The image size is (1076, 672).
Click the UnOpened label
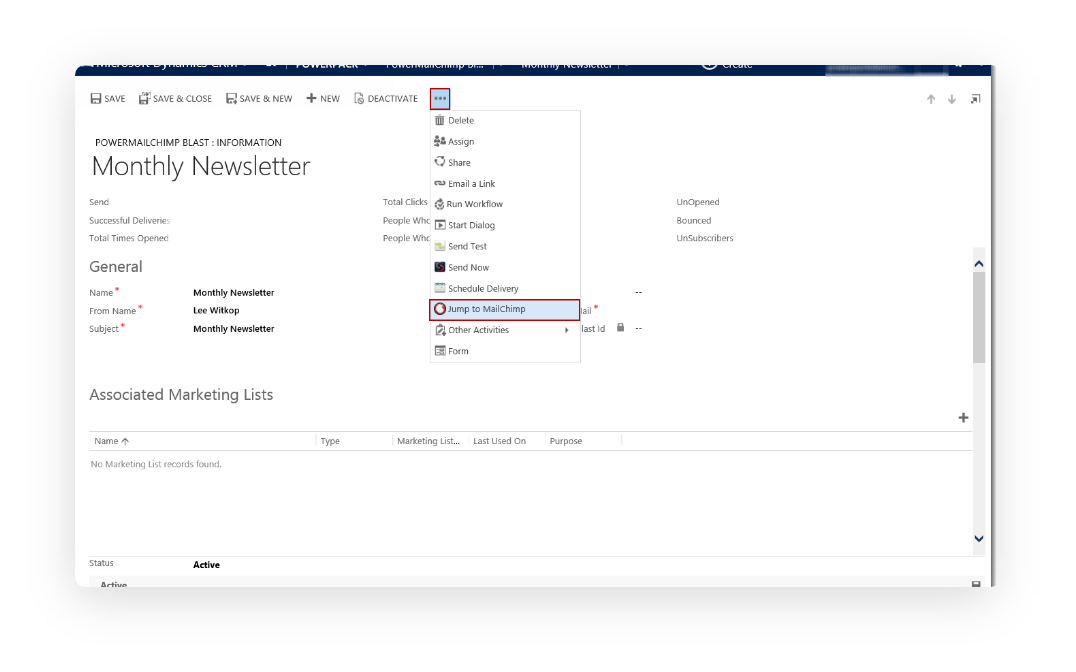click(x=698, y=202)
